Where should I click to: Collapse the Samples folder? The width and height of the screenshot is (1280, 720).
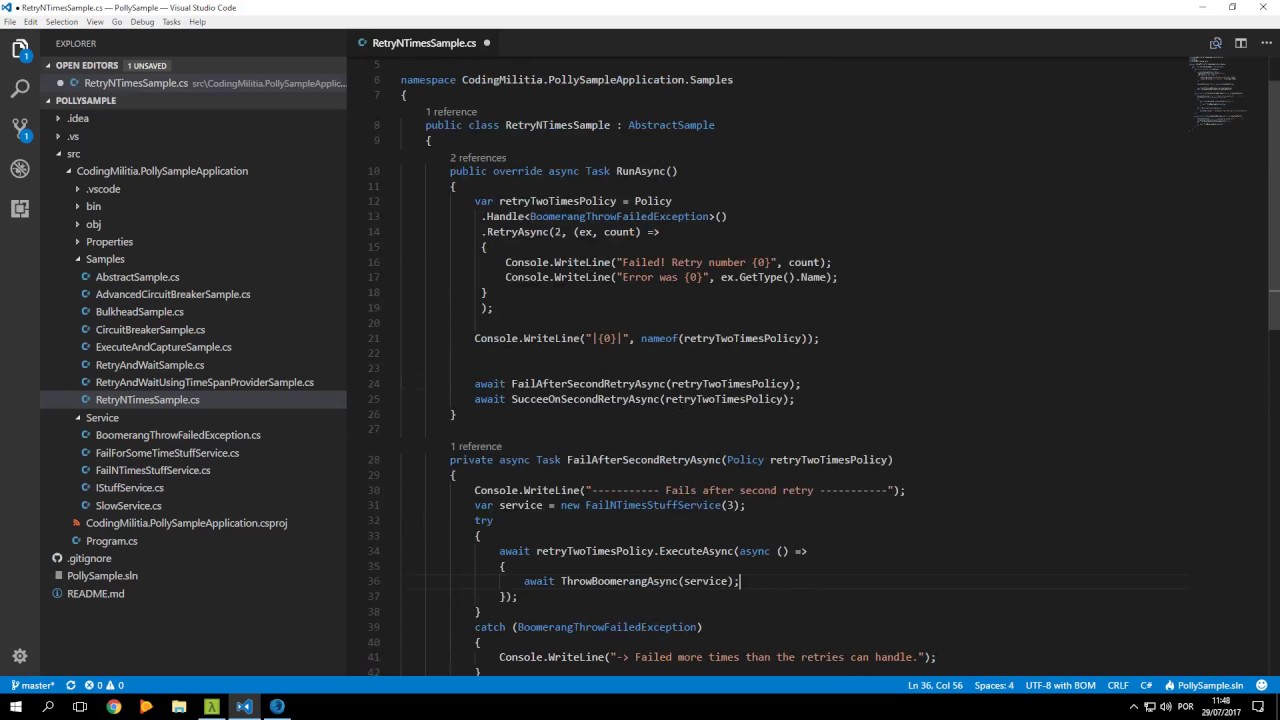coord(105,259)
